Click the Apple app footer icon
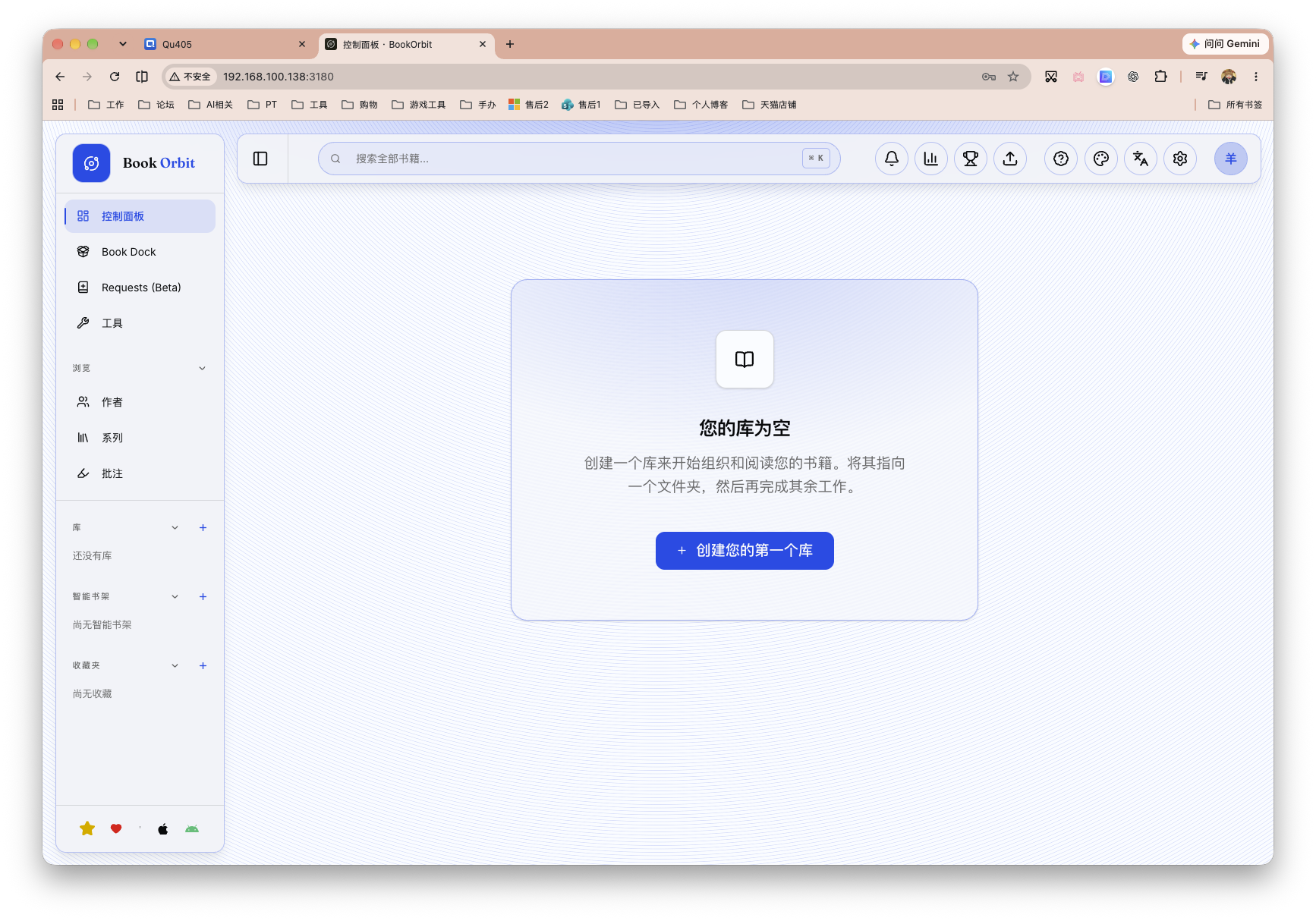Viewport: 1316px width, 921px height. coord(162,828)
